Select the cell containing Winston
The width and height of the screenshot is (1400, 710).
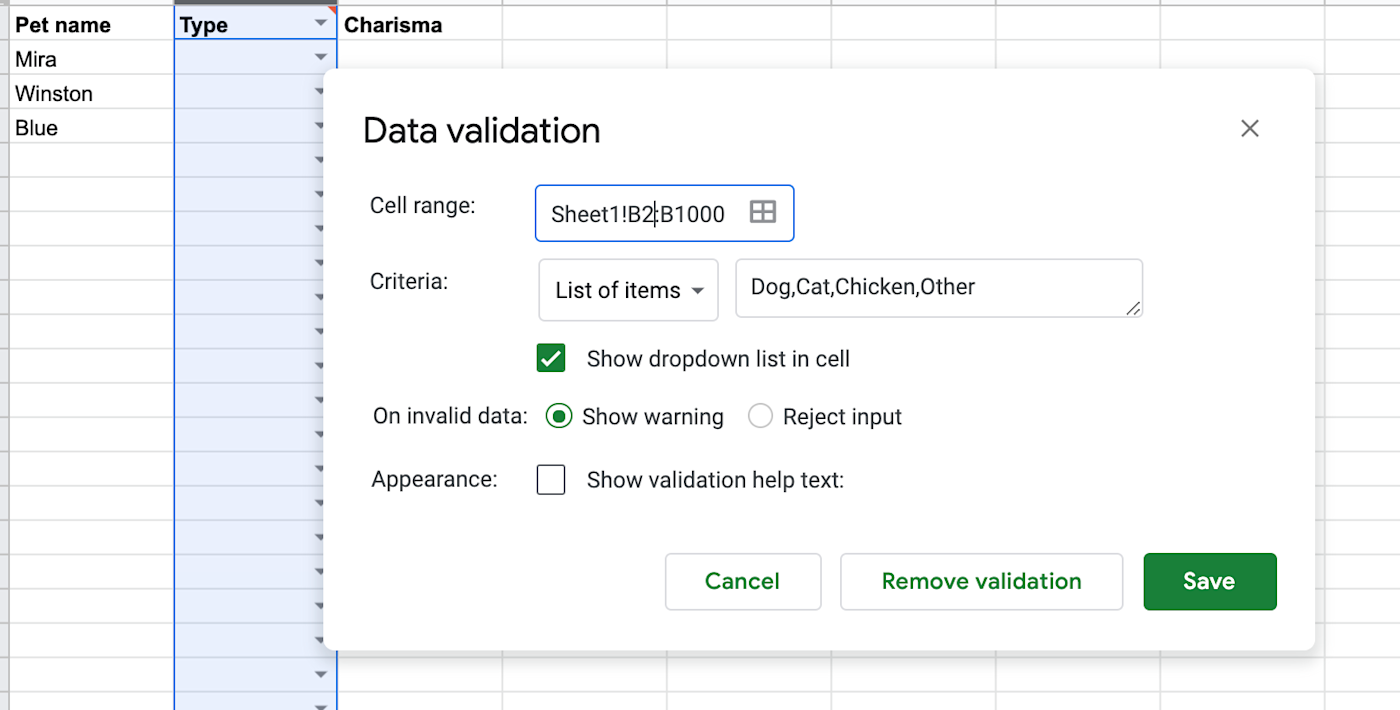coord(90,94)
